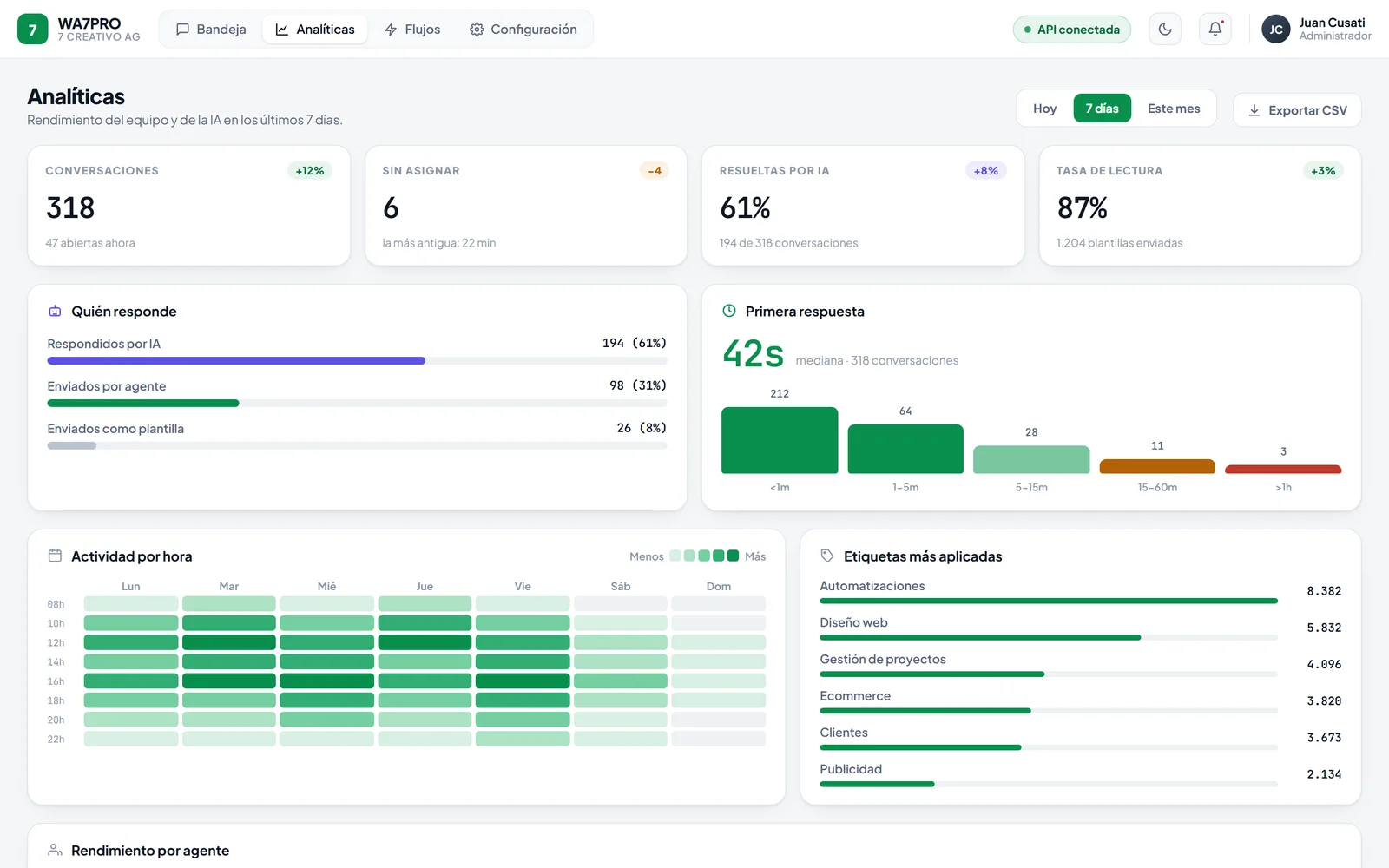This screenshot has height=868, width=1389.
Task: Toggle dark mode with moon icon
Action: pos(1165,29)
